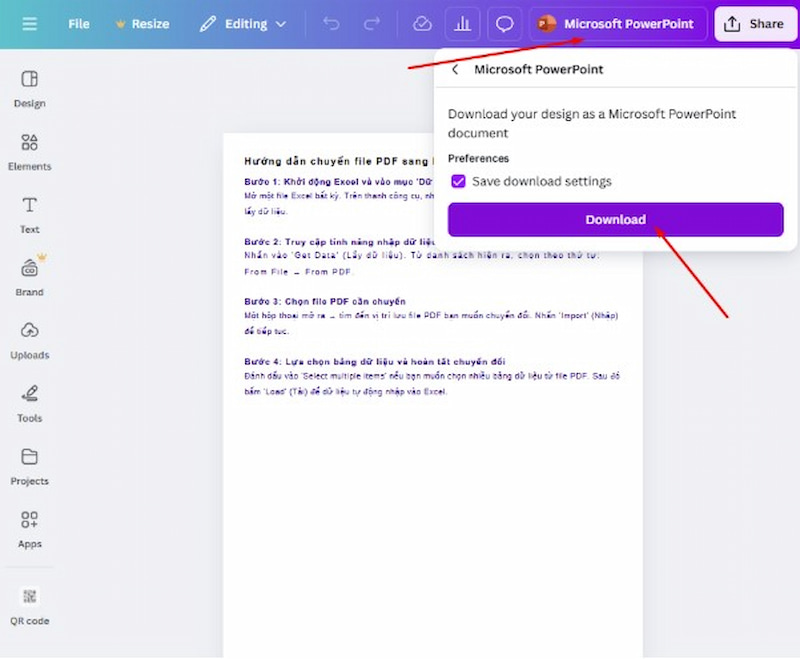800x659 pixels.
Task: Open the Projects sidebar panel
Action: click(30, 466)
